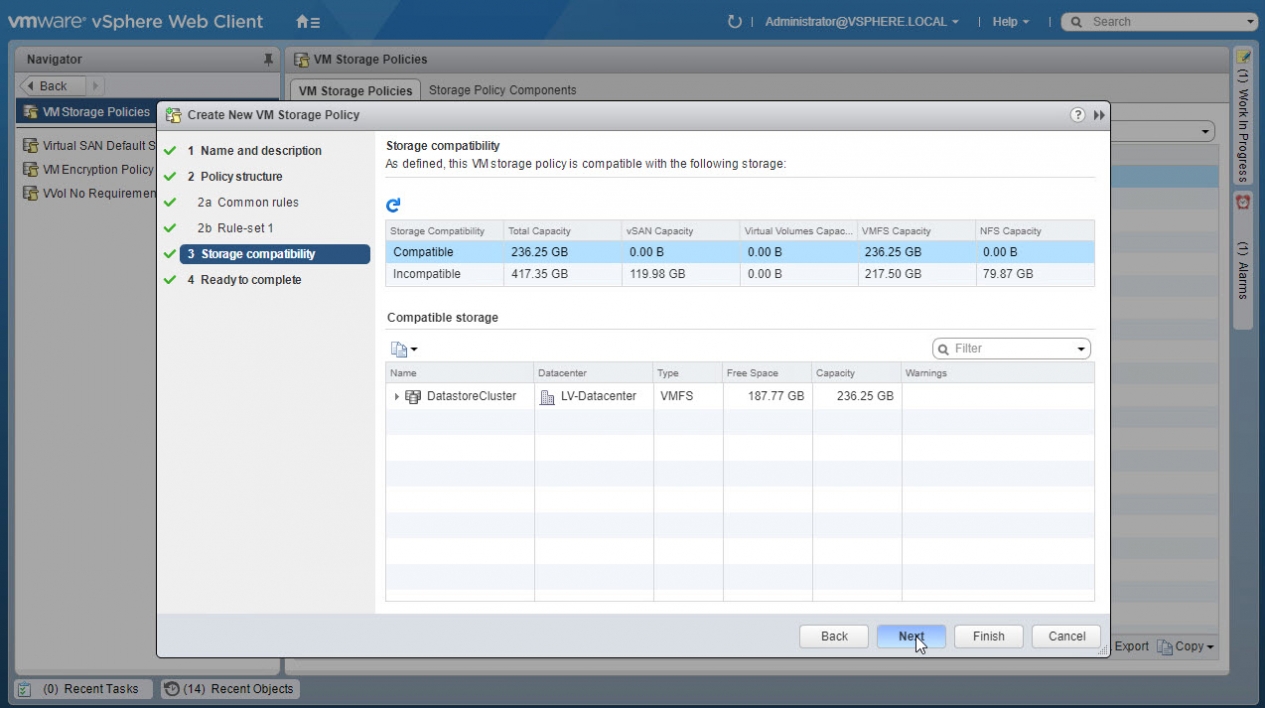Screen dimensions: 1265x708
Task: Open the help icon in wizard header
Action: click(1078, 115)
